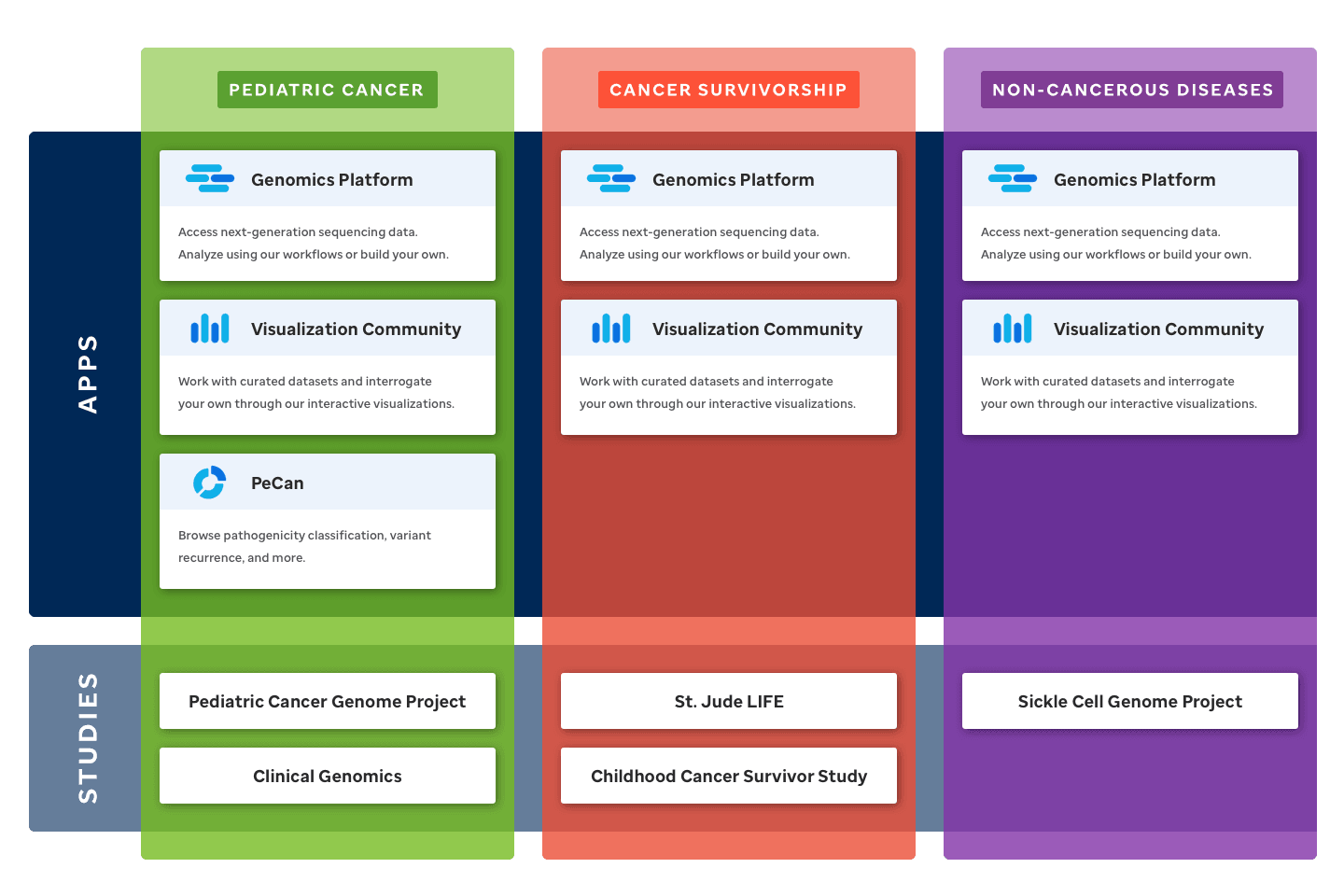Click the Visualization Community bar-chart icon under Pediatric Cancer
Viewport: 1344px width, 896px height.
point(210,329)
